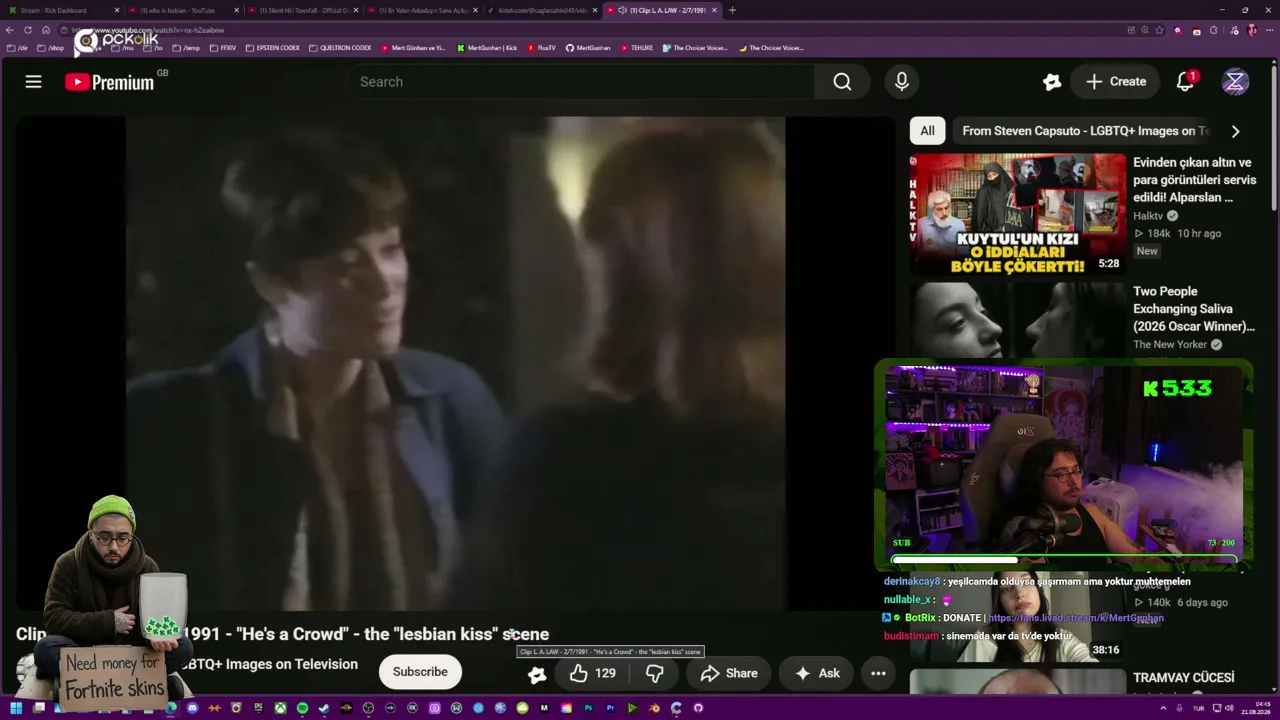Image resolution: width=1280 pixels, height=720 pixels.
Task: Select the From Steven Capsuto chip
Action: click(x=1084, y=131)
